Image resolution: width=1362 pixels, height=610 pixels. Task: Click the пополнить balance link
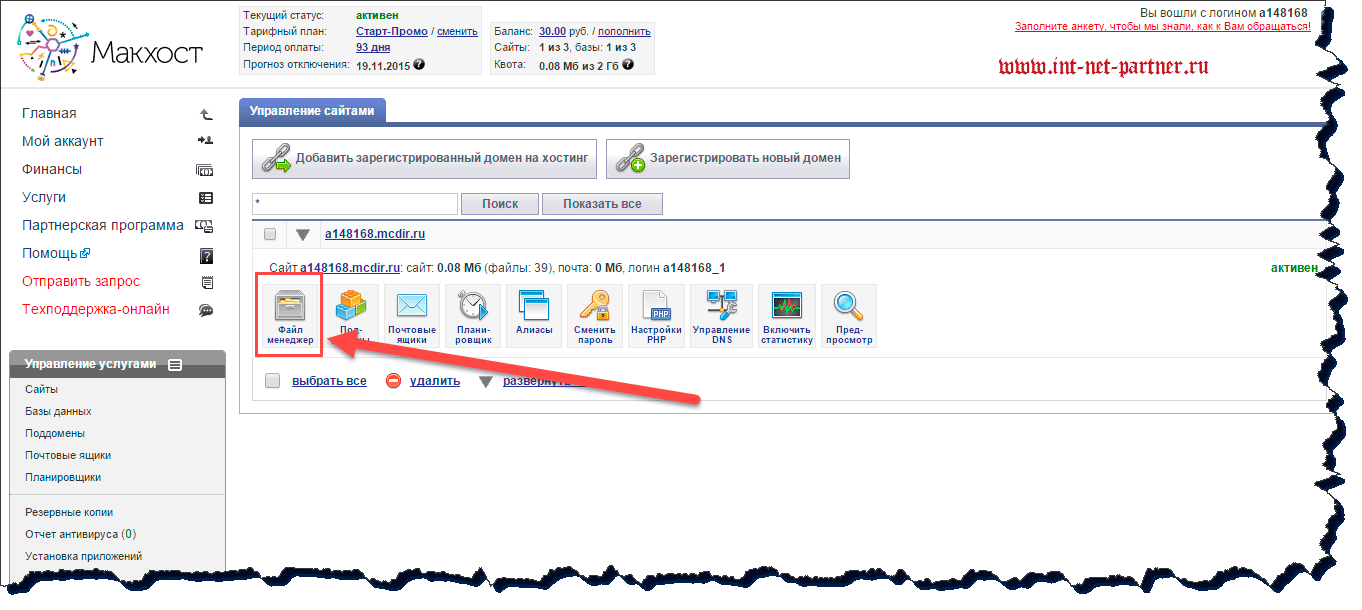pyautogui.click(x=624, y=31)
